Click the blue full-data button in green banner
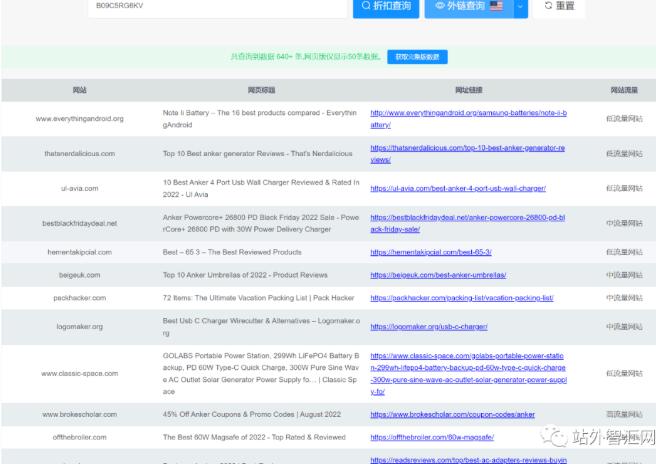 click(x=417, y=57)
